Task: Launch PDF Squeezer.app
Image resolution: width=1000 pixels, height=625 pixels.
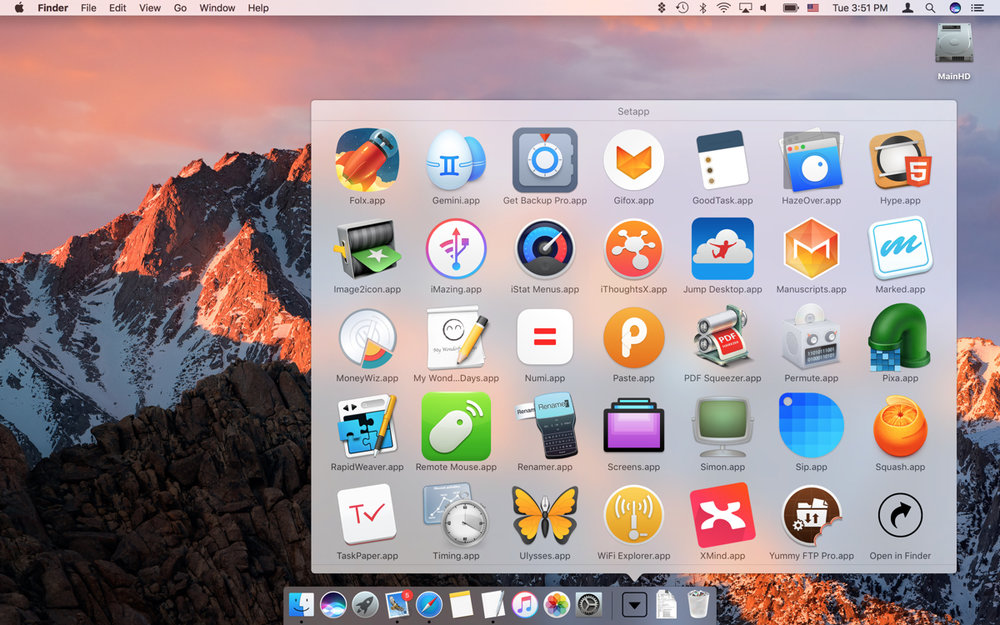Action: (722, 338)
